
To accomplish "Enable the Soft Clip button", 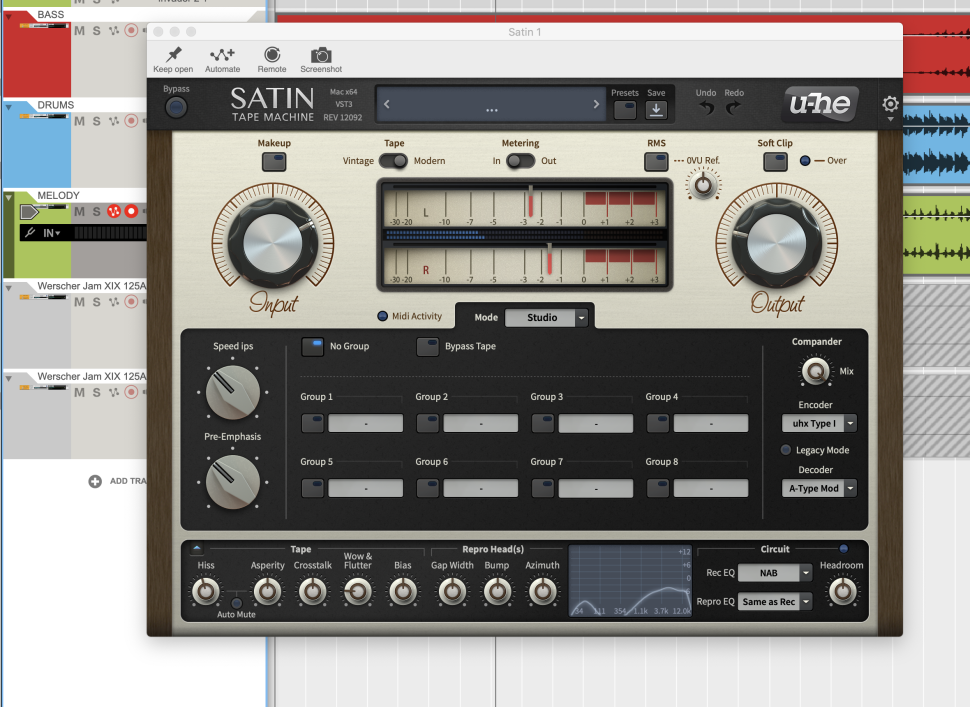I will pos(775,161).
